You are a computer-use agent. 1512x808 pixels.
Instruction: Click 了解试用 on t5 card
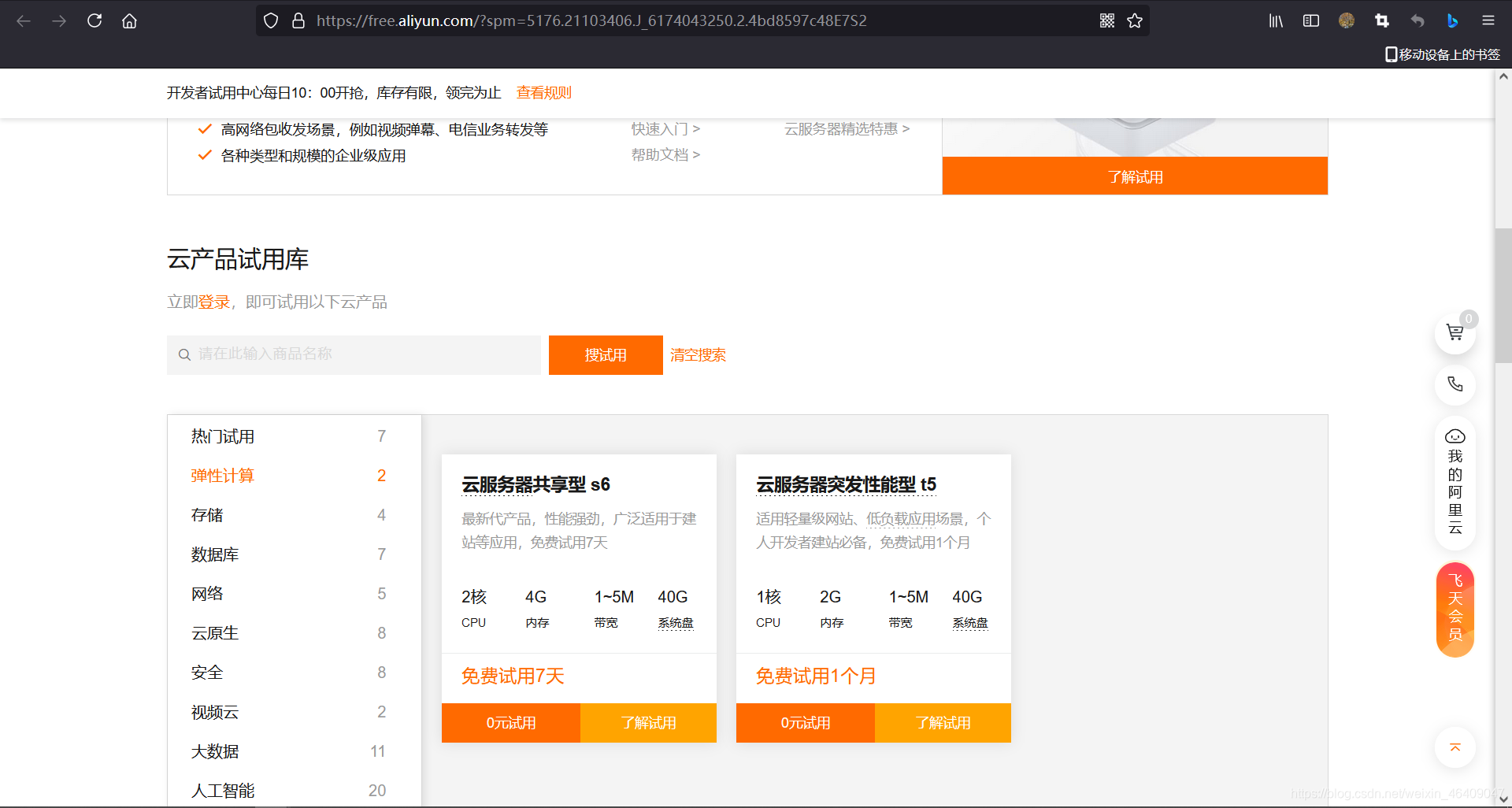click(943, 723)
